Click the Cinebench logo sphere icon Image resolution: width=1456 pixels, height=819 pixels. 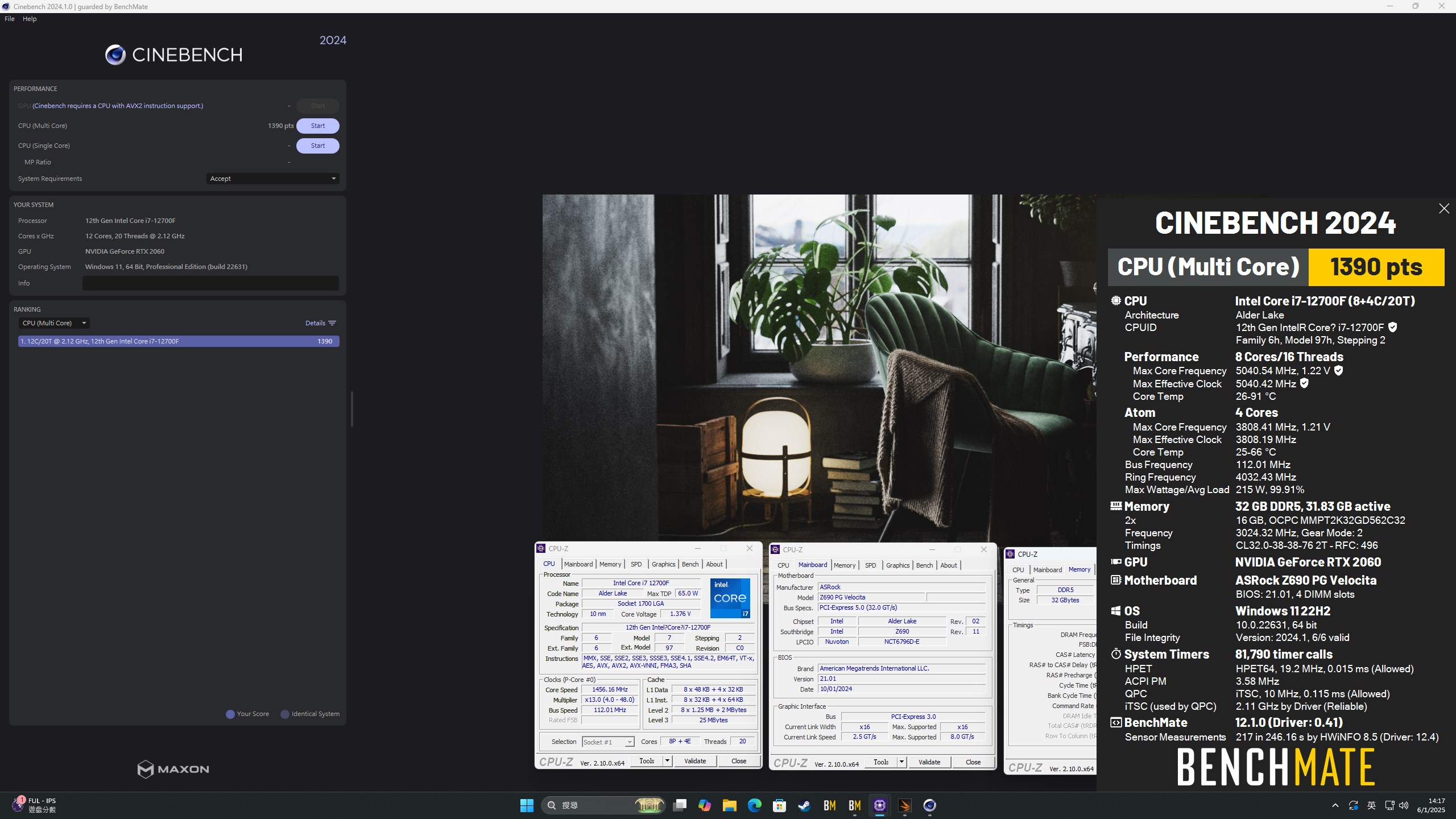click(x=115, y=55)
